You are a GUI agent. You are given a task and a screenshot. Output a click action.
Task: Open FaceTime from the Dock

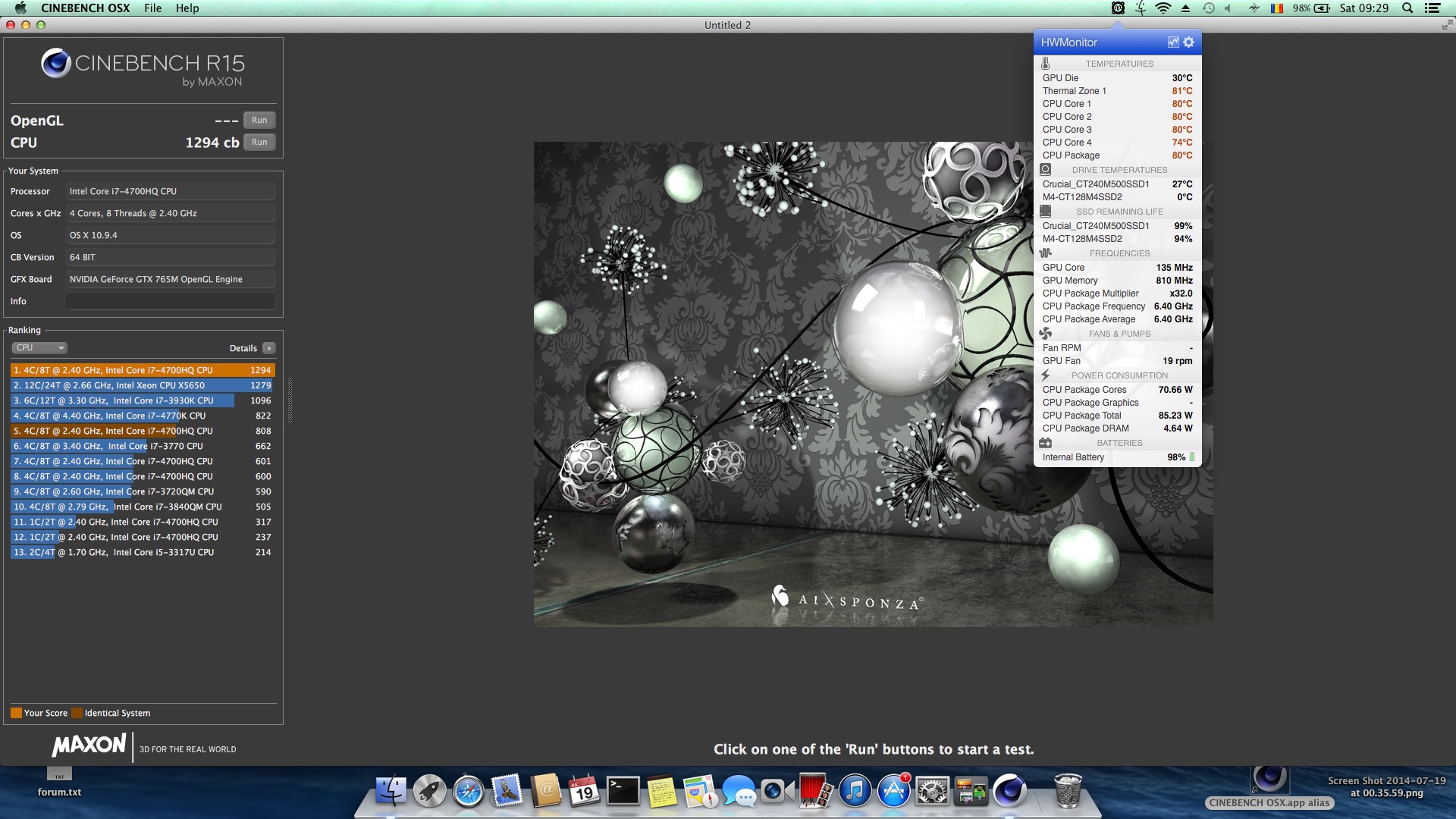point(777,791)
